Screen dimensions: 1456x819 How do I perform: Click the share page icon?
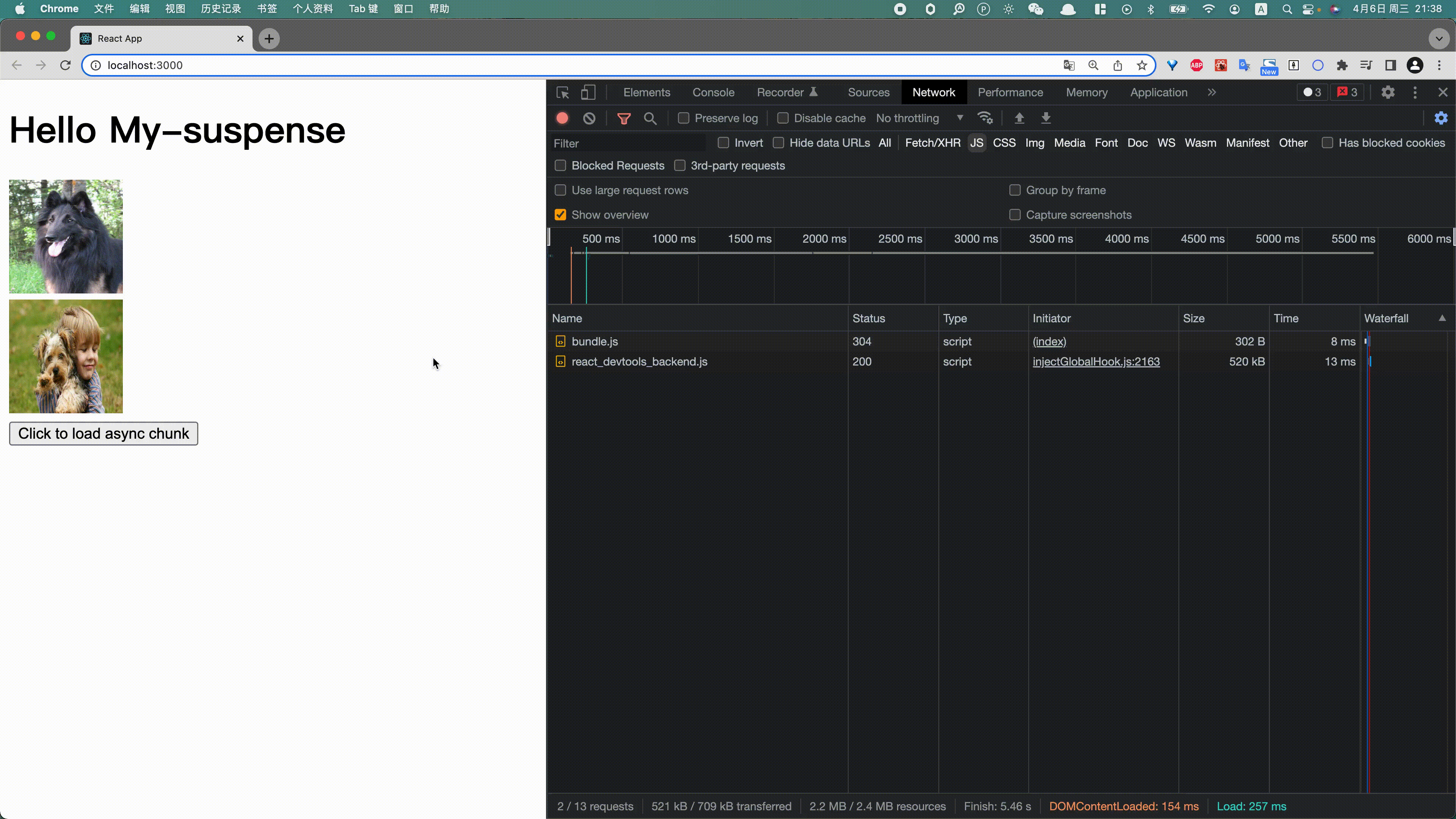1117,65
